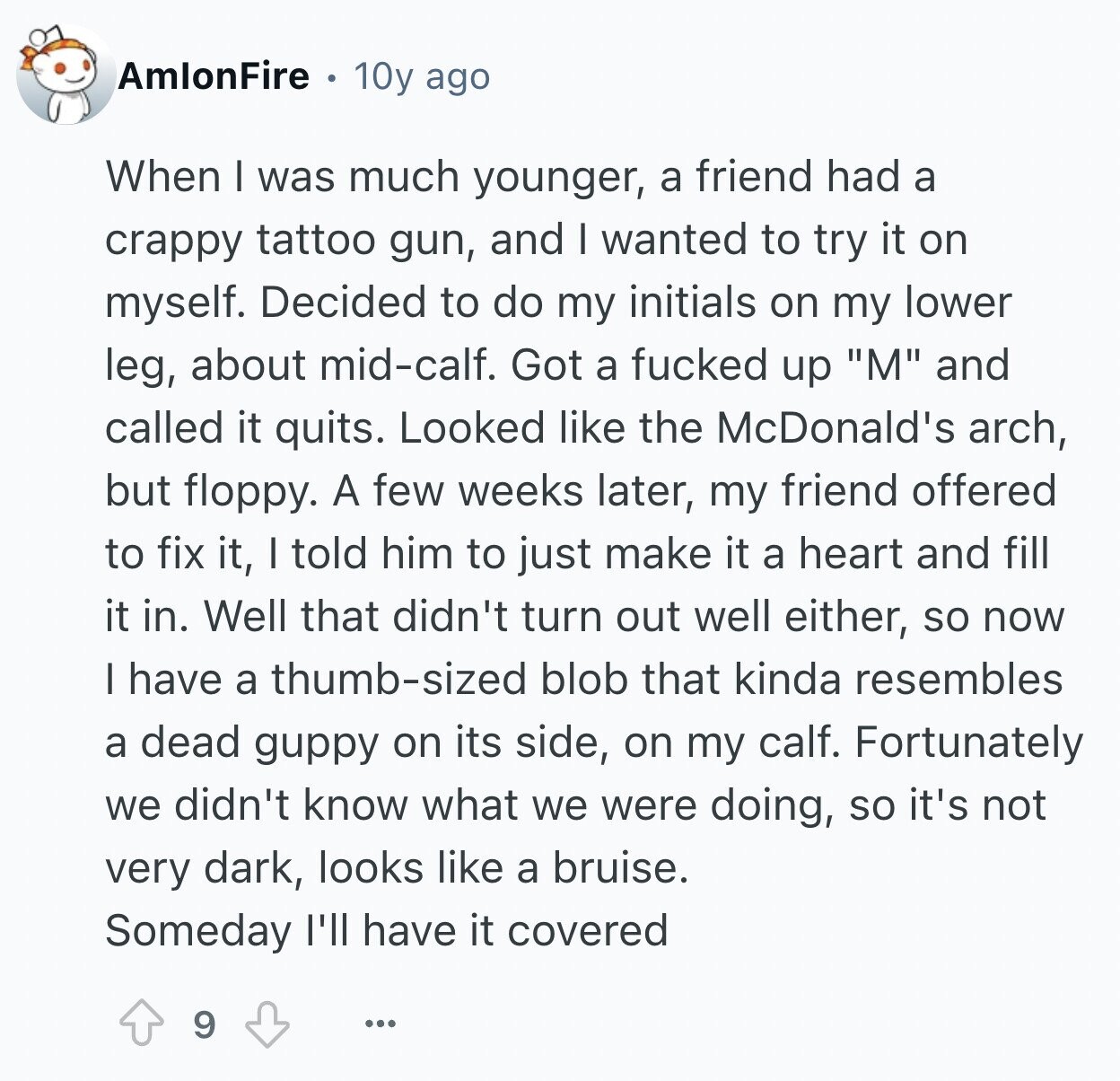Click the word 'Fortunately' in the comment
Image resolution: width=1120 pixels, height=1081 pixels.
tap(969, 743)
